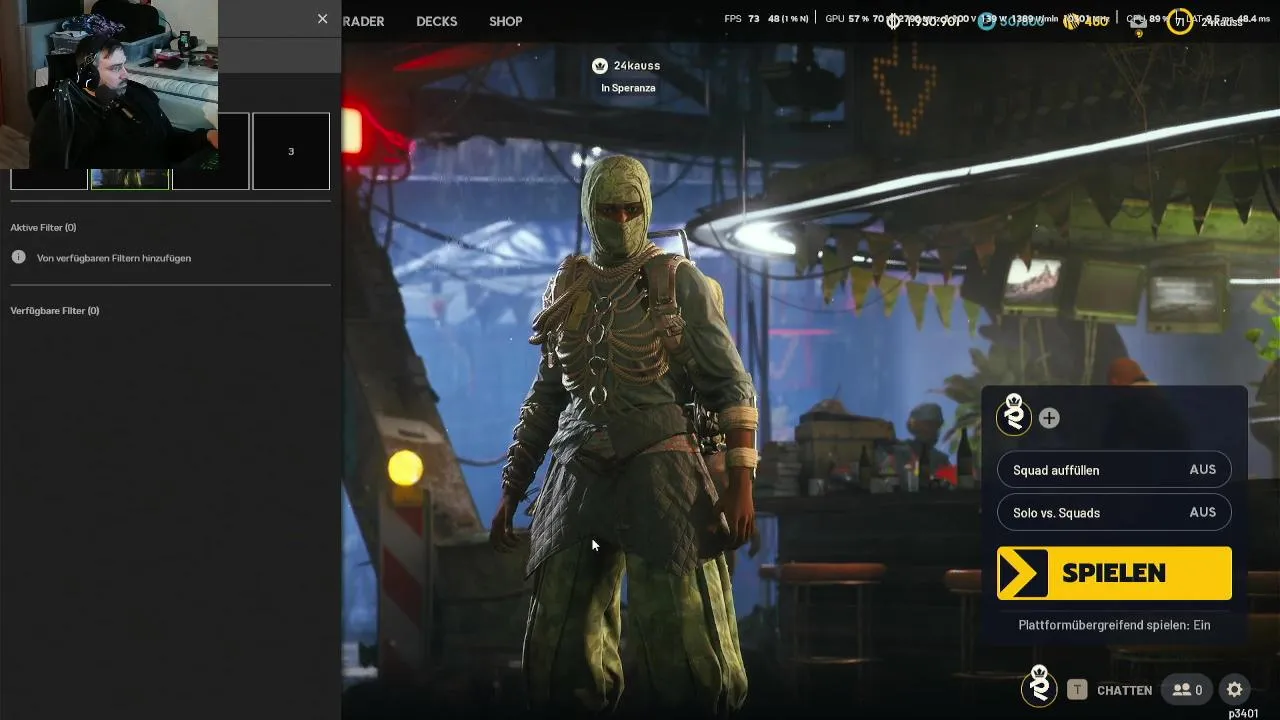Click the Verfügbare Filter (0) heading
The height and width of the screenshot is (720, 1280).
[55, 311]
